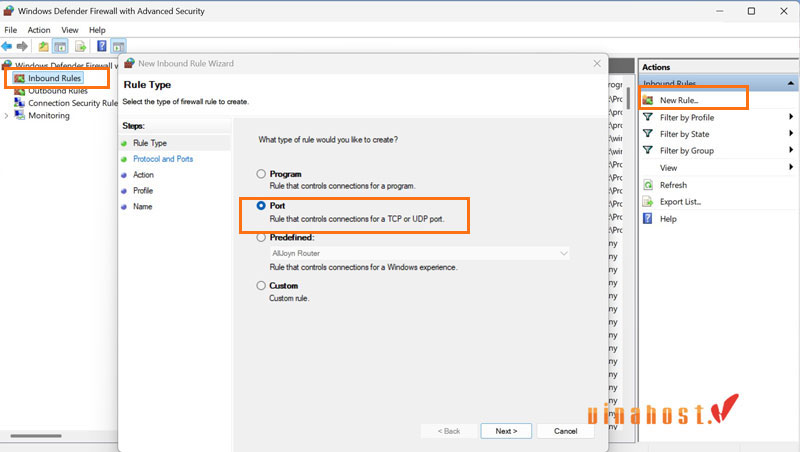Select the Custom rule type radio button
The image size is (800, 452).
pos(261,286)
